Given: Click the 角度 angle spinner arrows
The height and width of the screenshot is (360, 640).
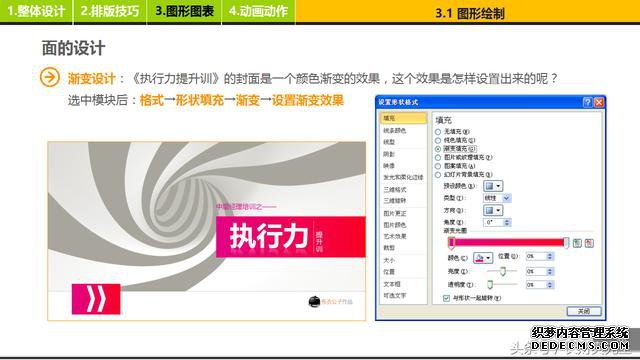Looking at the screenshot, I should [507, 222].
